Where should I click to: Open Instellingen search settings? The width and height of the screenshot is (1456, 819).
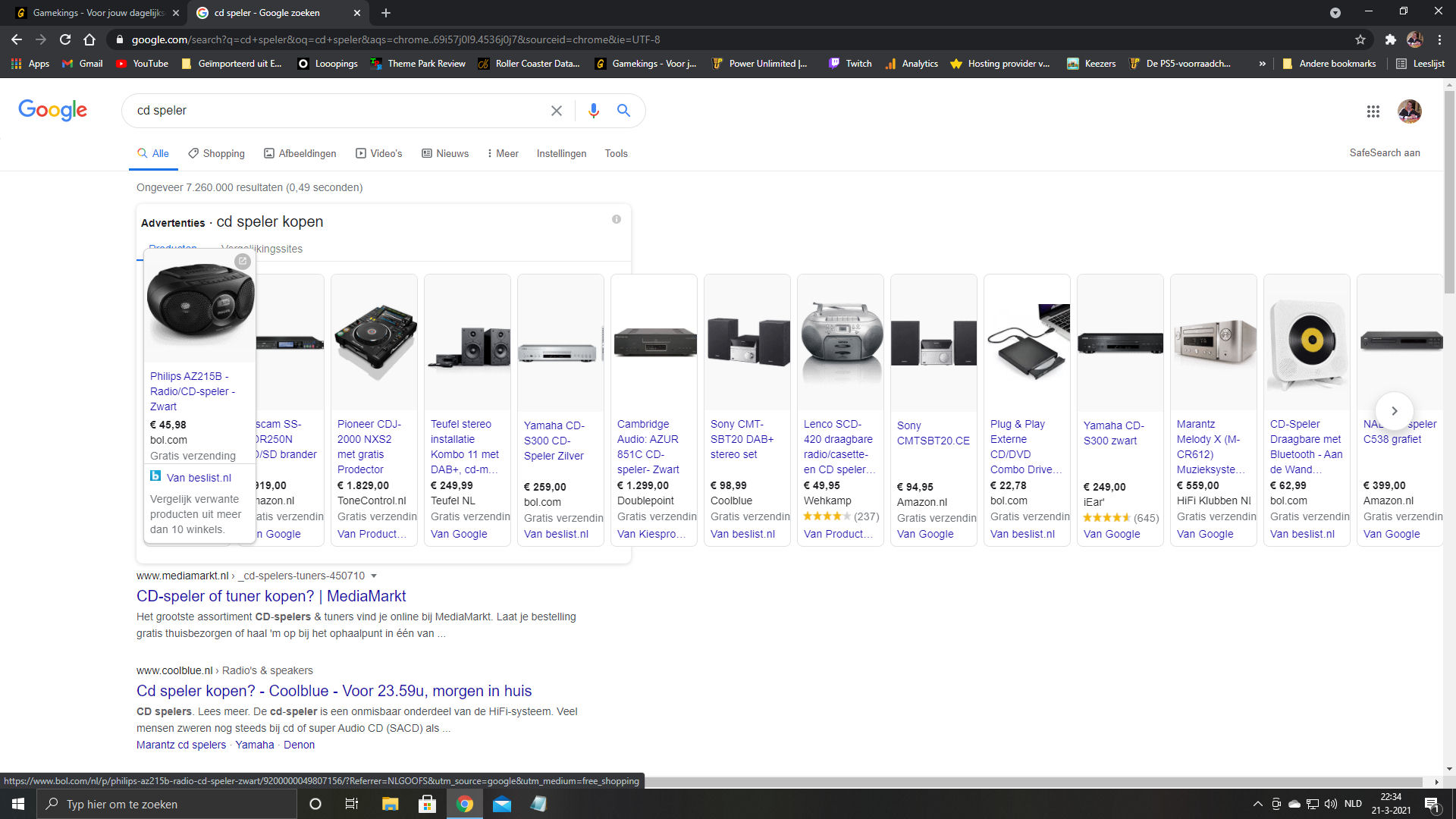coord(561,153)
